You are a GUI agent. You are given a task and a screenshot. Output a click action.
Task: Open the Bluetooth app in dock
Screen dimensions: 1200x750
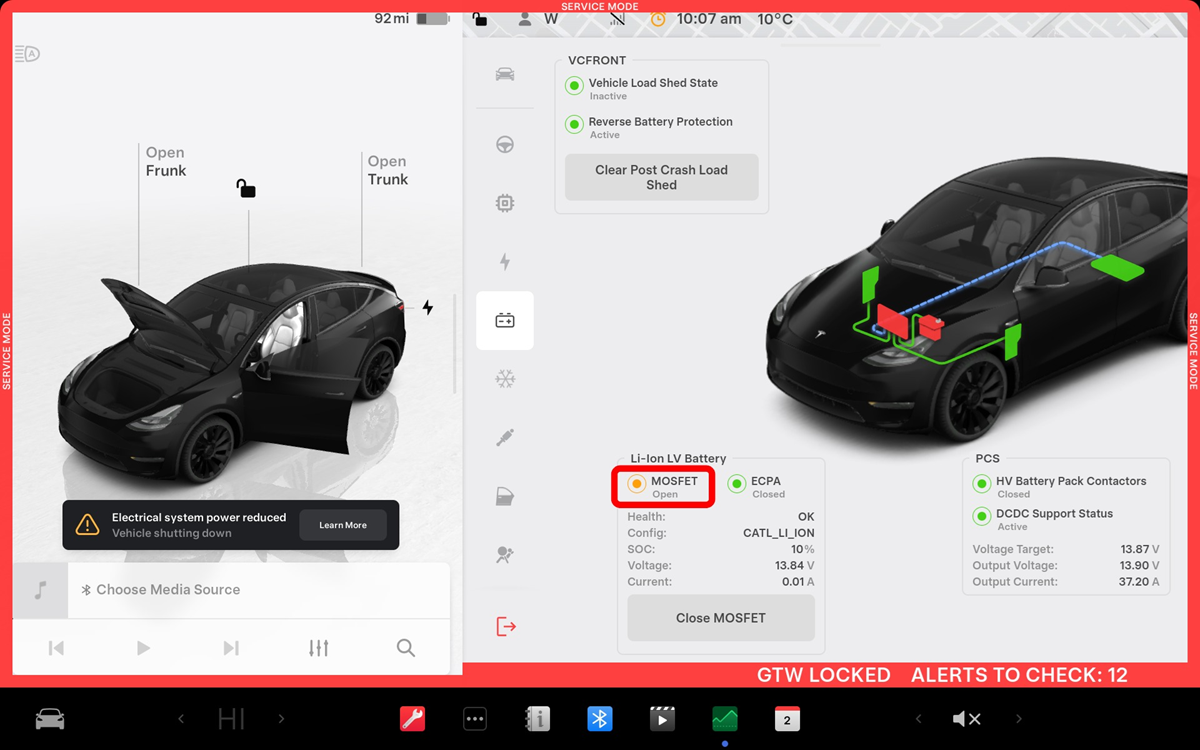(599, 719)
